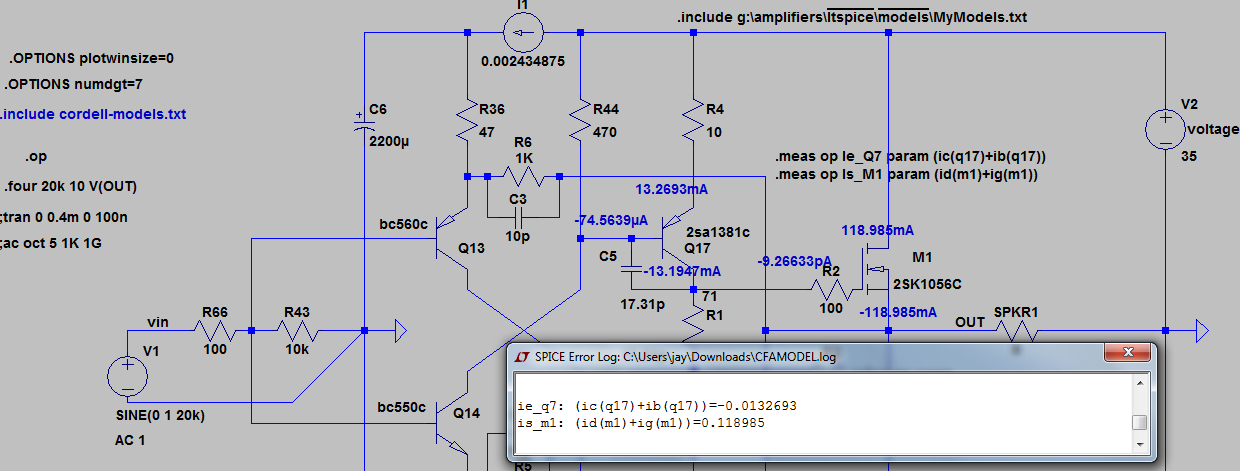This screenshot has height=471, width=1240.
Task: Click the 'ie_q7' result line in log
Action: 657,407
